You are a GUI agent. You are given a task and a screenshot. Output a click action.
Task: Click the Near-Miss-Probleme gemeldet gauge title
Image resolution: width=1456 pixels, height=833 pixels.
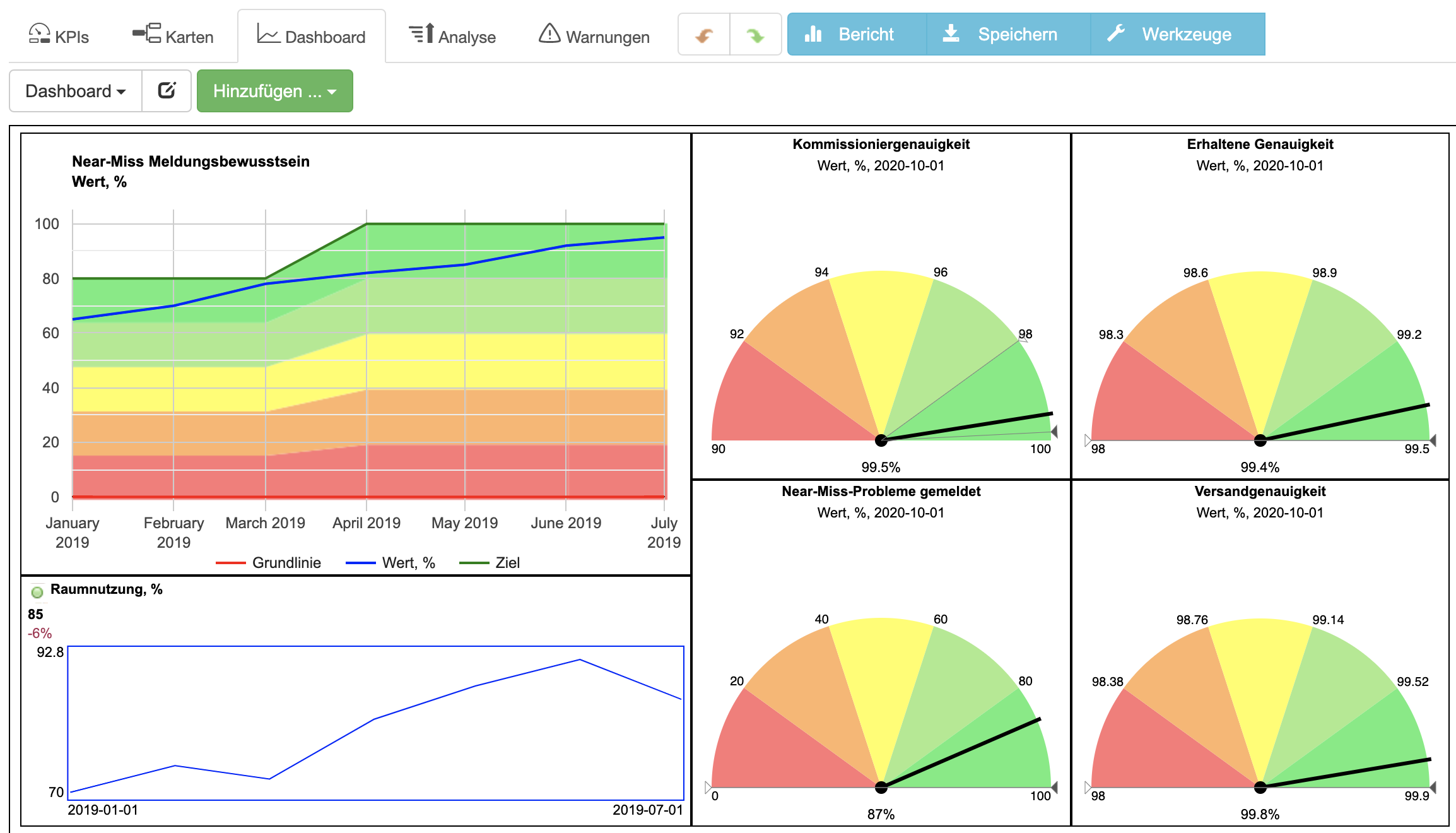(x=881, y=491)
